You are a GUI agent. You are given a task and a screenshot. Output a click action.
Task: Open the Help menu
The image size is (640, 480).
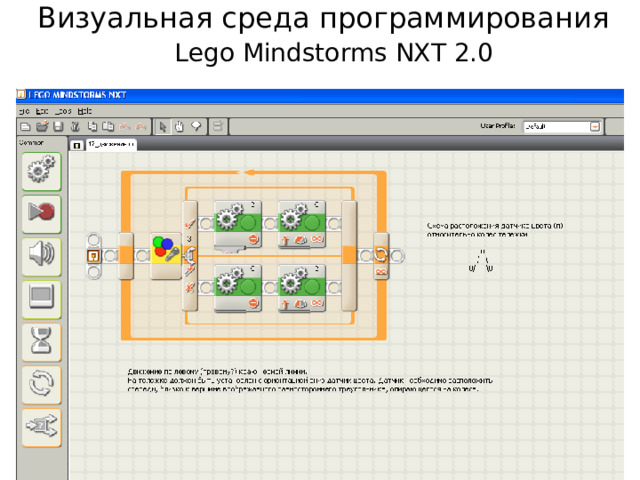pyautogui.click(x=85, y=111)
